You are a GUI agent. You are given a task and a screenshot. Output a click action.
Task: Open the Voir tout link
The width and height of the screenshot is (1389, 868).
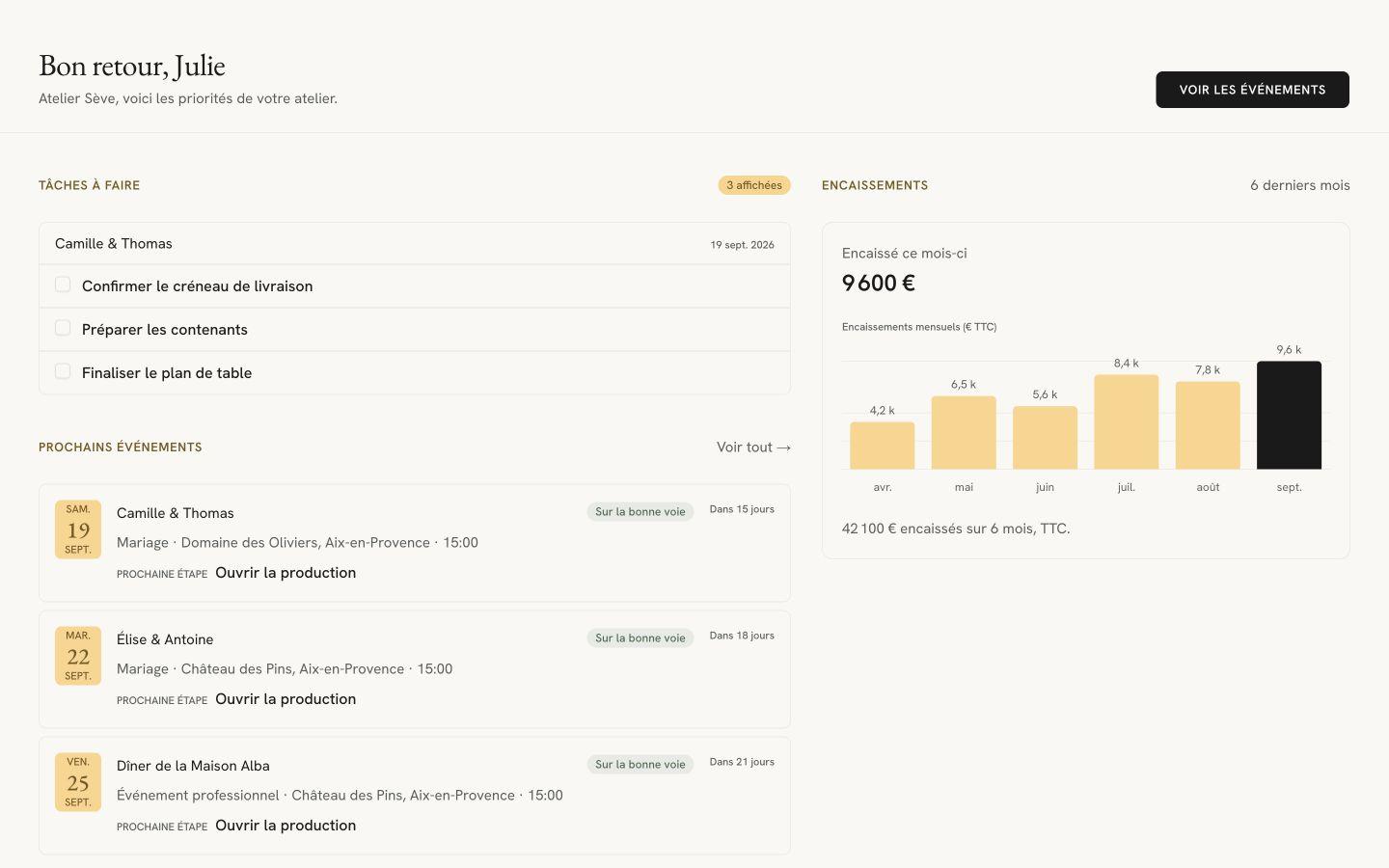coord(753,448)
